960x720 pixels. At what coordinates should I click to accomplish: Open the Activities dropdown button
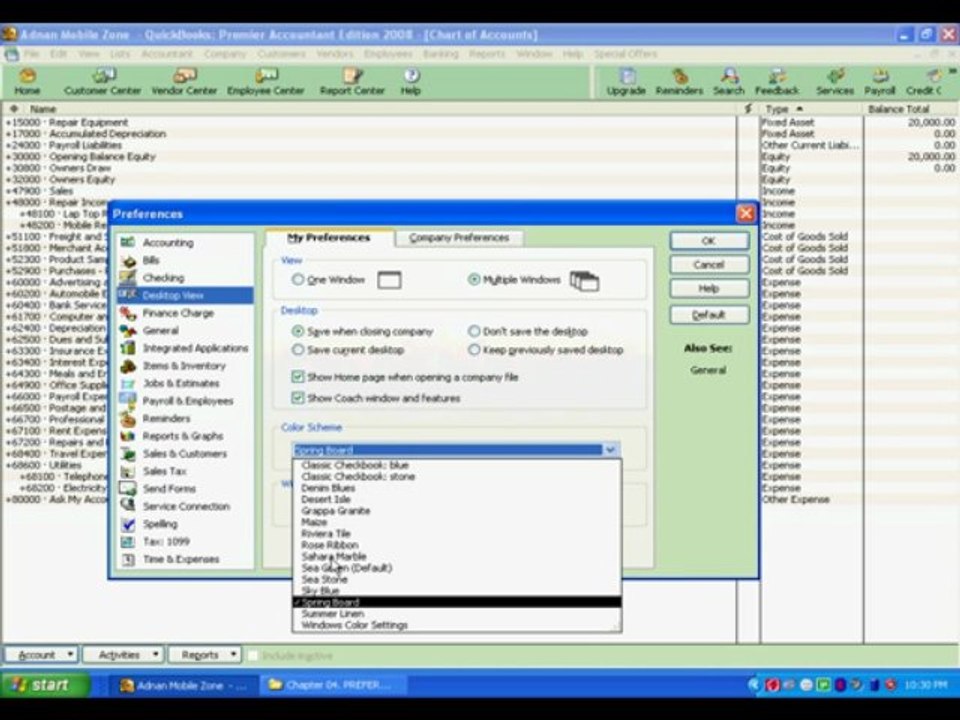123,655
